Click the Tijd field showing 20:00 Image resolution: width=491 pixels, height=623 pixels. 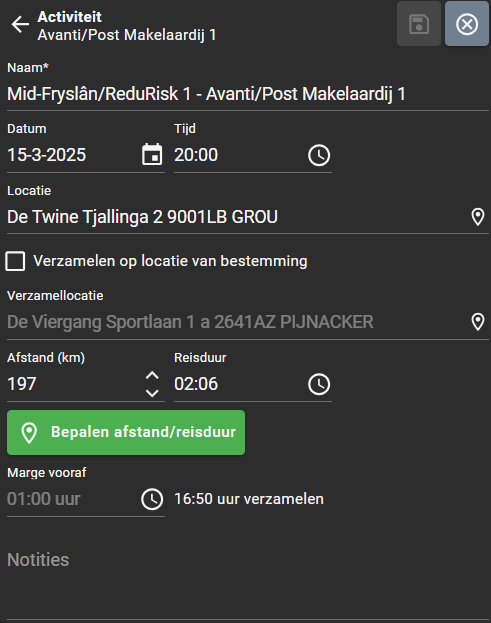(x=240, y=155)
